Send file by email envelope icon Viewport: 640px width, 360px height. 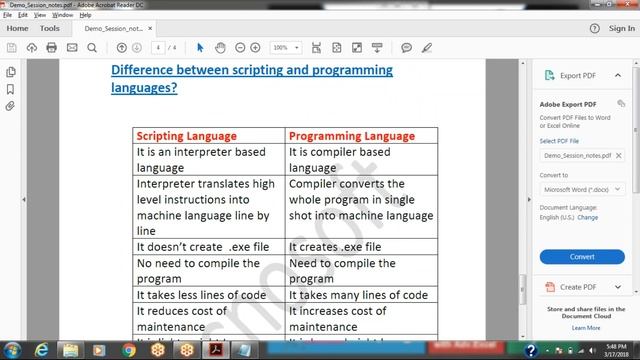click(x=72, y=48)
